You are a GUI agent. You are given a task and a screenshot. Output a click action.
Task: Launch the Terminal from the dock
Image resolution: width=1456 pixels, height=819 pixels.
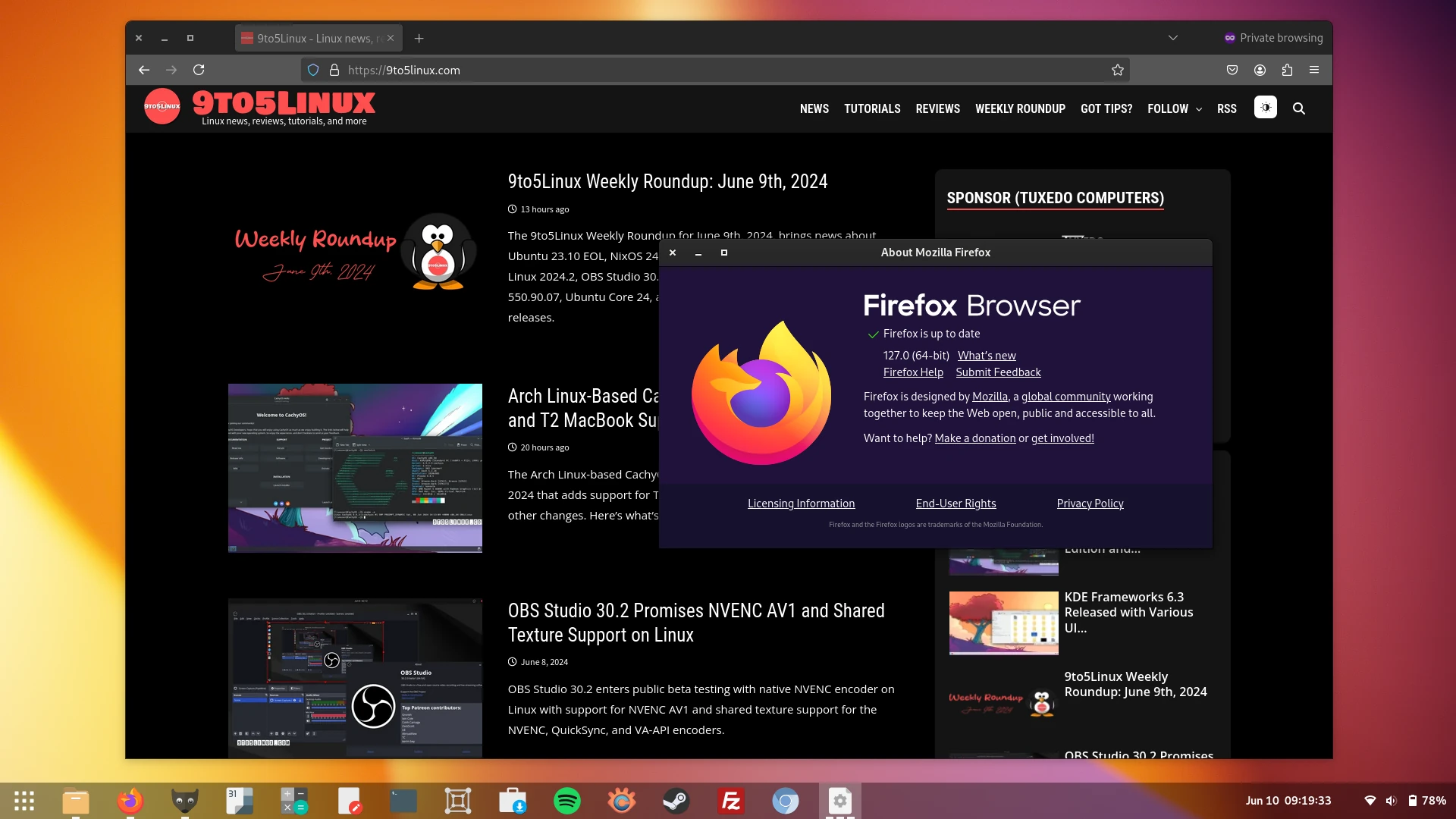coord(403,801)
